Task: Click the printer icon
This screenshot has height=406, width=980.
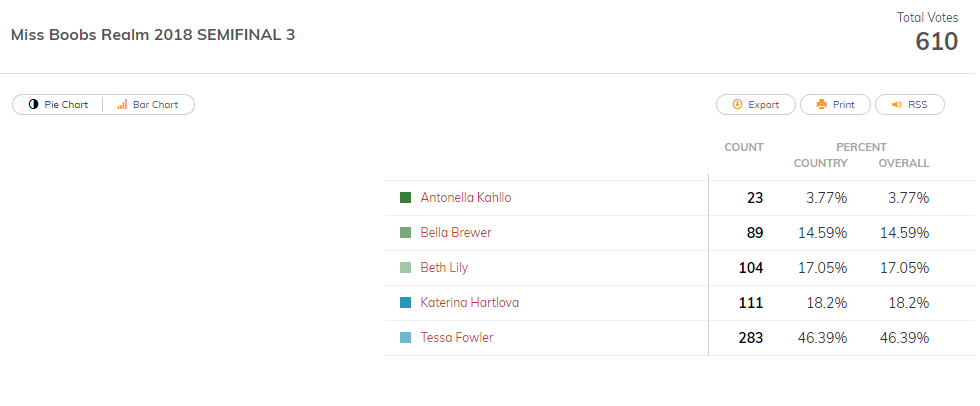Action: pyautogui.click(x=822, y=104)
